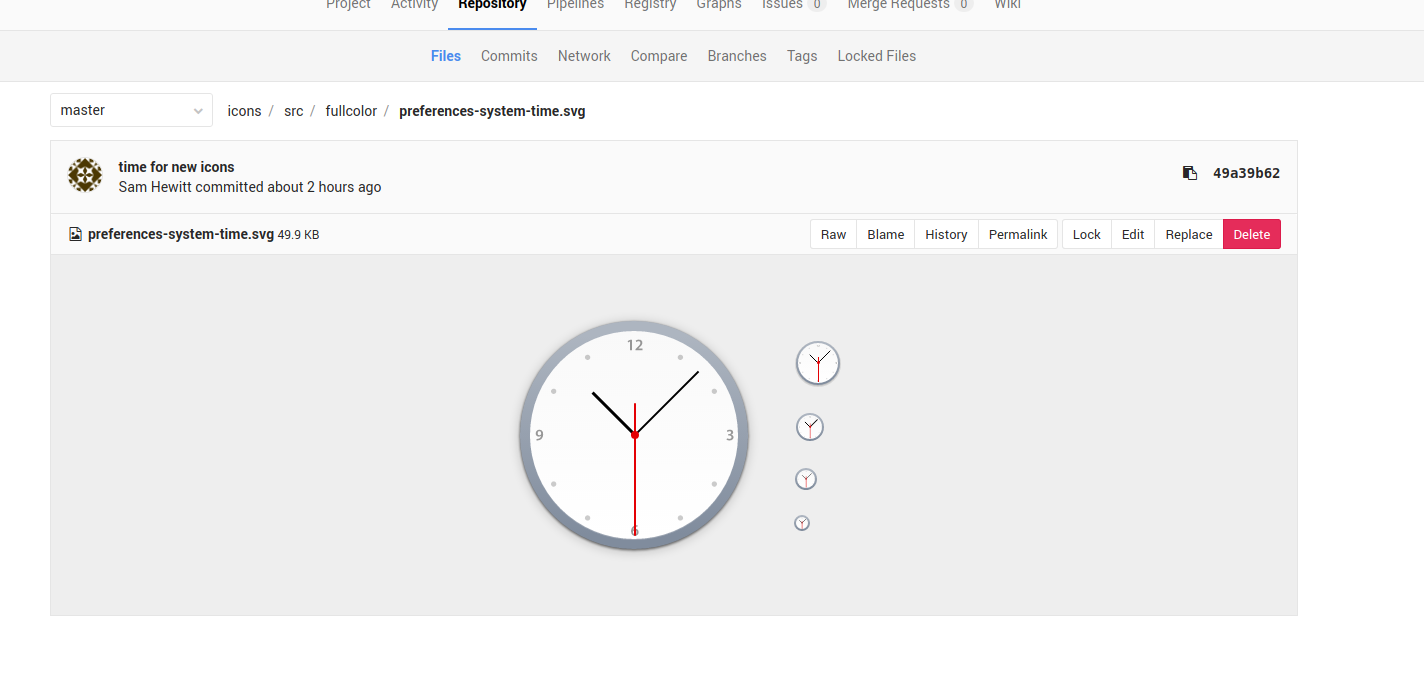Copy commit SHA with clipboard icon

(x=1189, y=173)
